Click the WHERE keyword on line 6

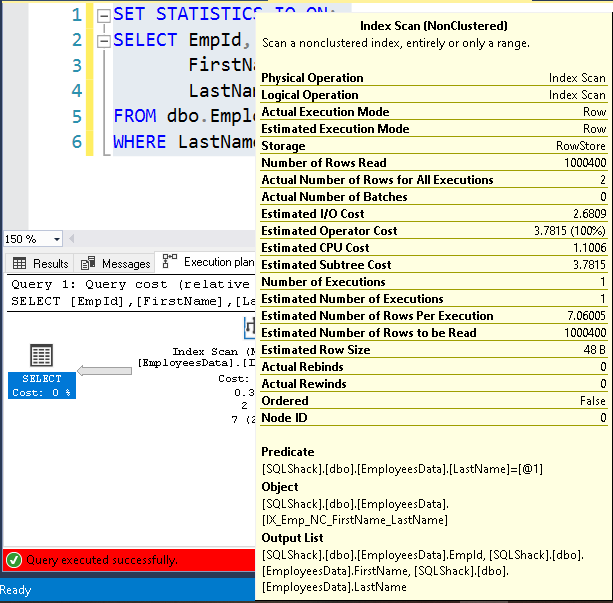click(139, 142)
